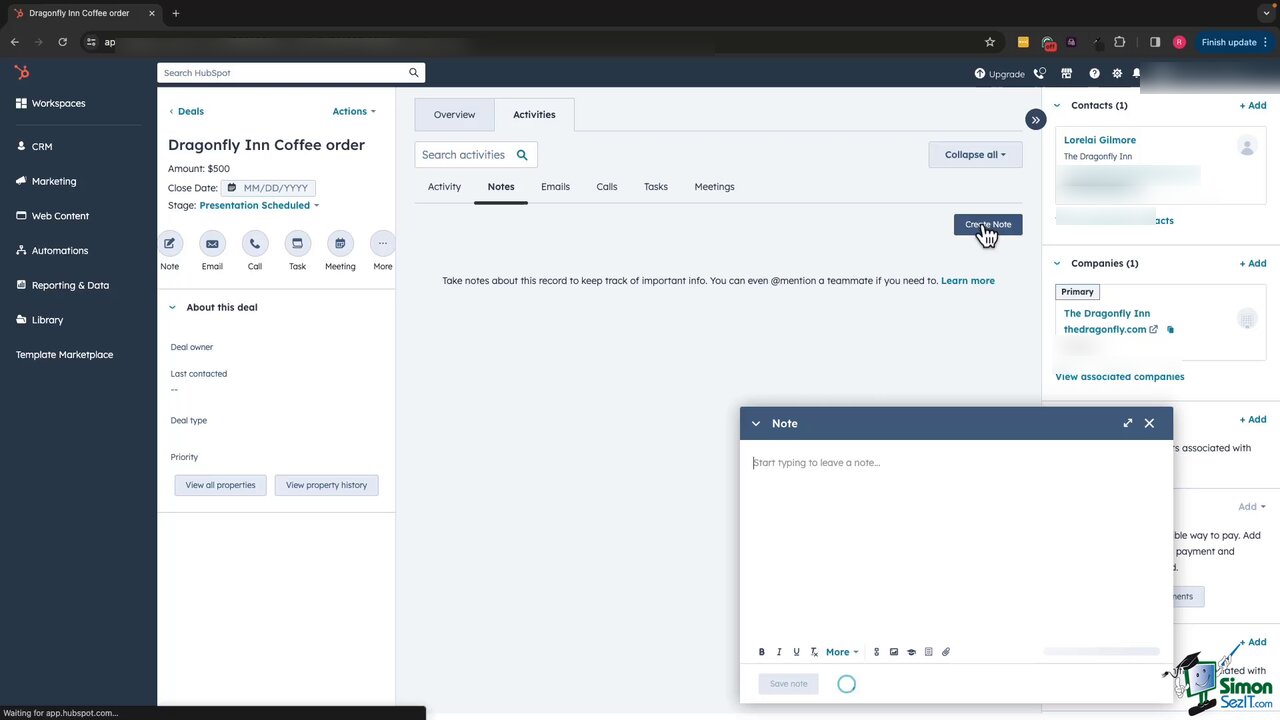Open the HubSpot Marketplace icon
The width and height of the screenshot is (1280, 720).
[x=1067, y=73]
